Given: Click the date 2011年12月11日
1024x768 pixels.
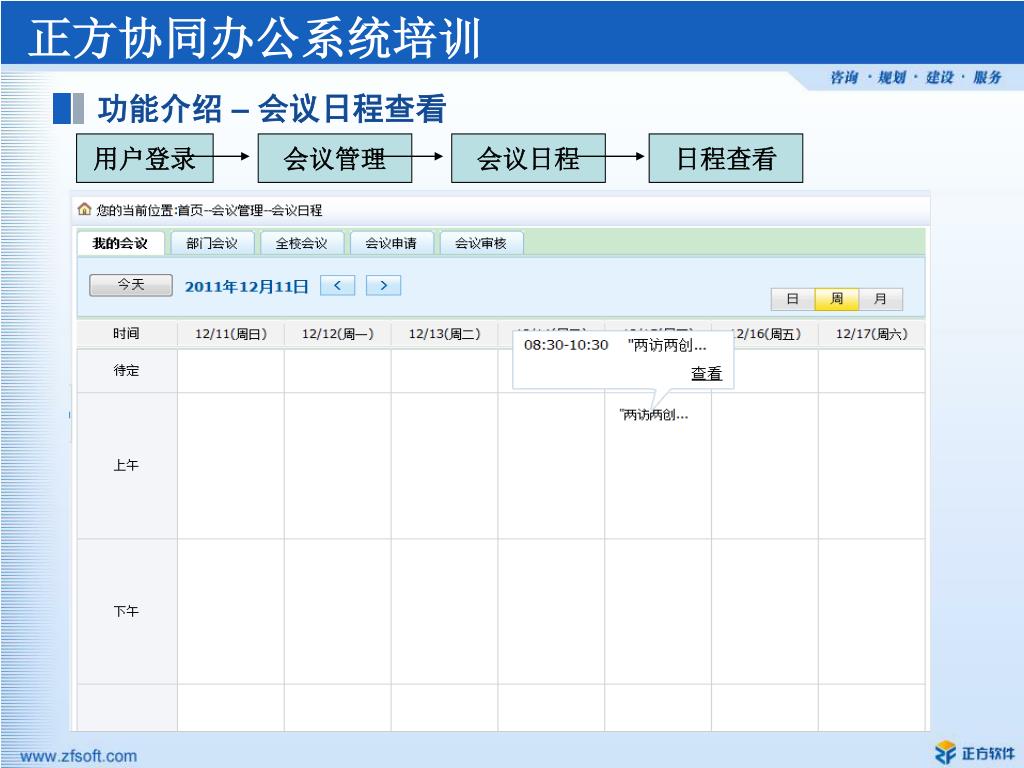Looking at the screenshot, I should pyautogui.click(x=246, y=287).
